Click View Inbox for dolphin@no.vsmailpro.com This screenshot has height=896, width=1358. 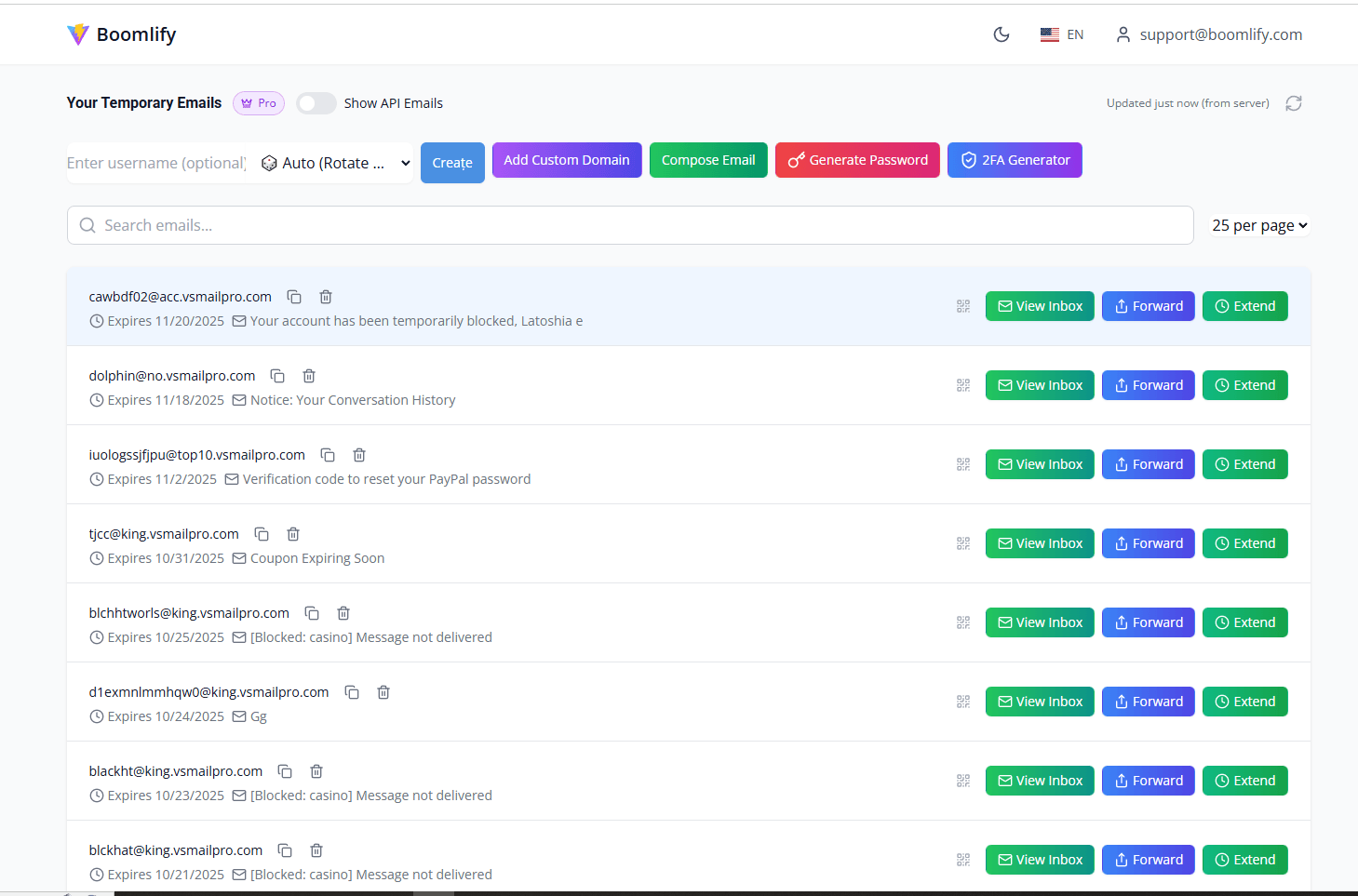tap(1040, 385)
